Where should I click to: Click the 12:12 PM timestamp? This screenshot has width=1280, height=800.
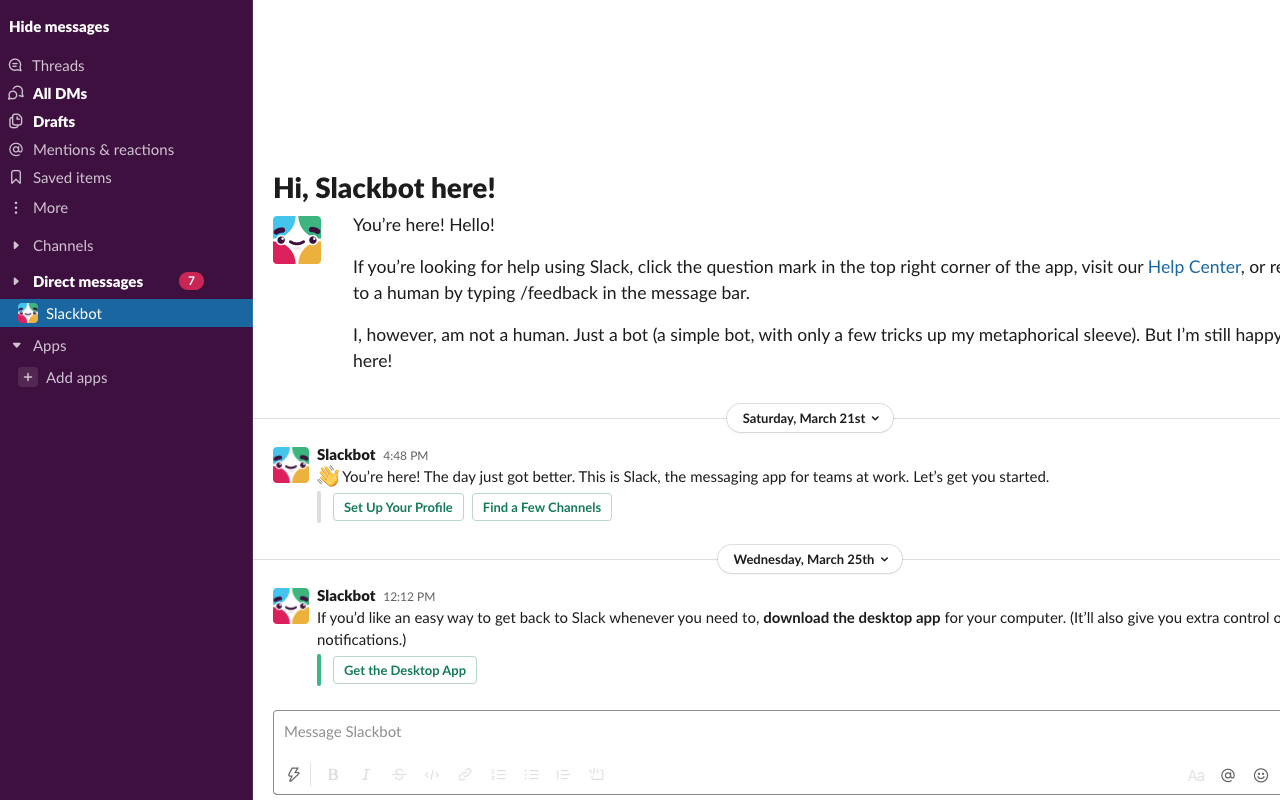(x=409, y=597)
